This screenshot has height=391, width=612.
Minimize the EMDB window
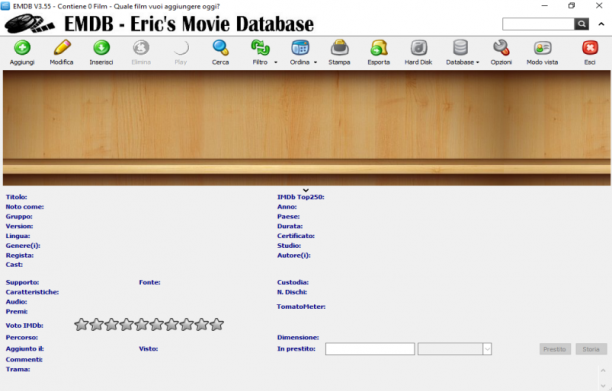coord(545,5)
